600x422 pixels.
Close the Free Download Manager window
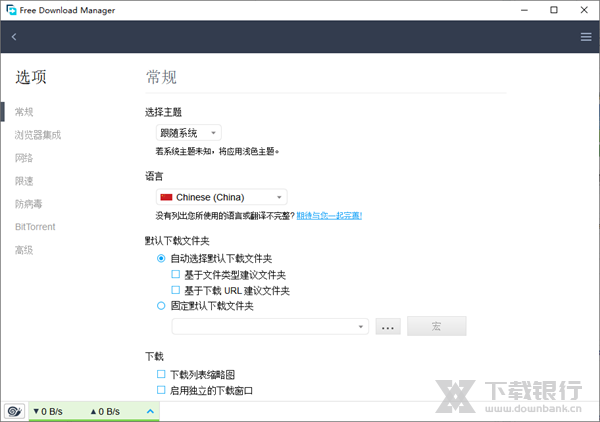click(584, 10)
